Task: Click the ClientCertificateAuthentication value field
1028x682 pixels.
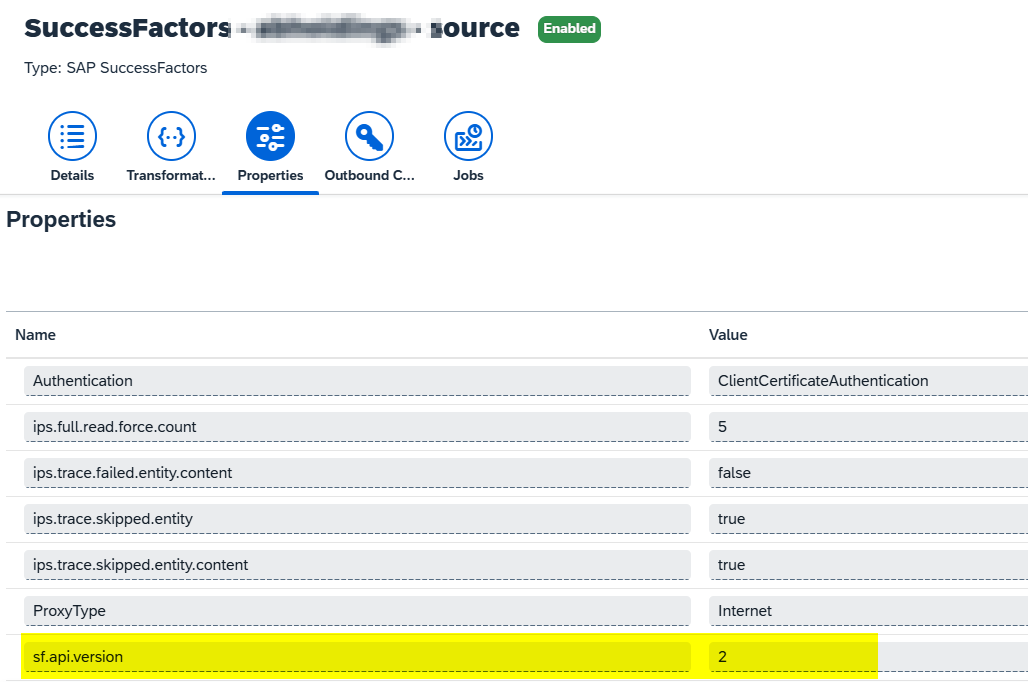Action: tap(868, 381)
